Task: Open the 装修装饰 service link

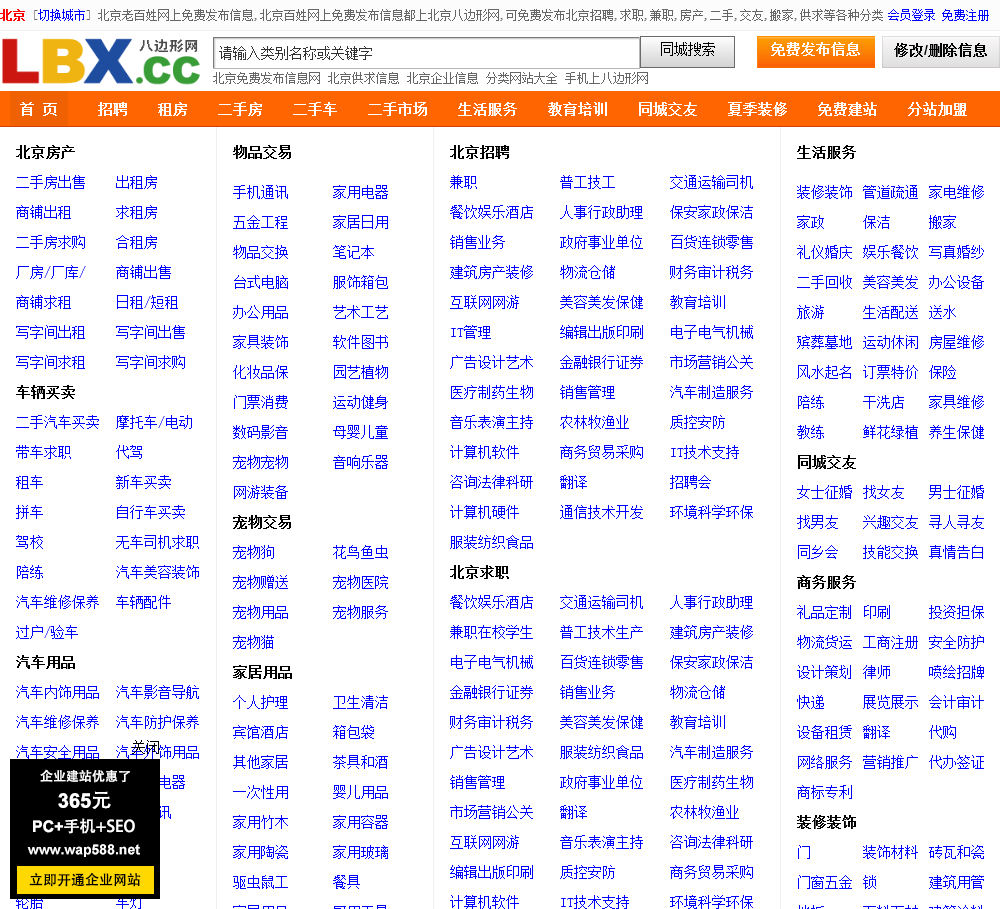Action: click(x=825, y=193)
